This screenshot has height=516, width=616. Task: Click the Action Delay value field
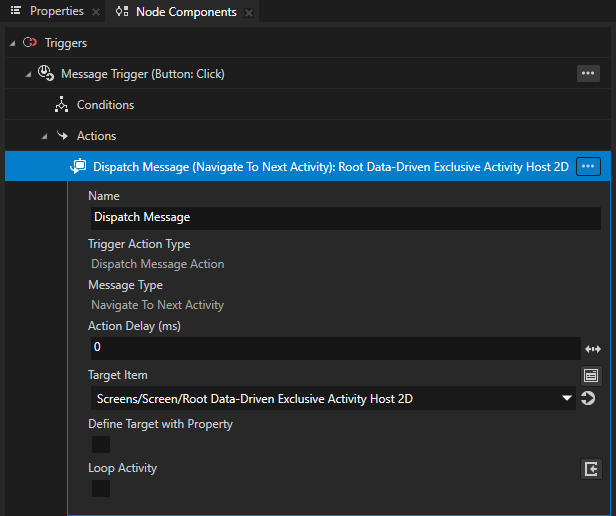[x=336, y=348]
